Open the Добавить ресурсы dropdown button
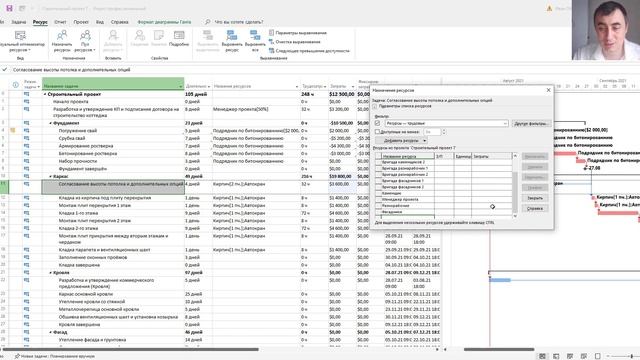This screenshot has width=640, height=360. (x=401, y=140)
